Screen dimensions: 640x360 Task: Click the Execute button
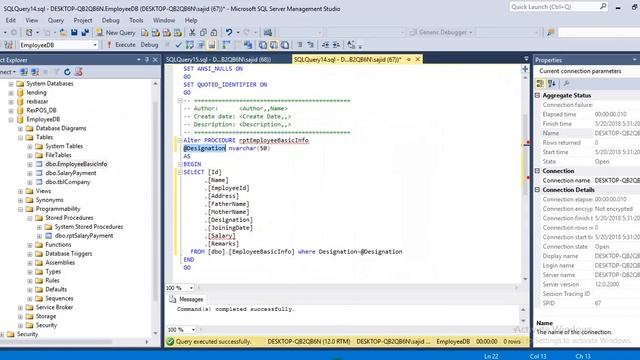[121, 45]
